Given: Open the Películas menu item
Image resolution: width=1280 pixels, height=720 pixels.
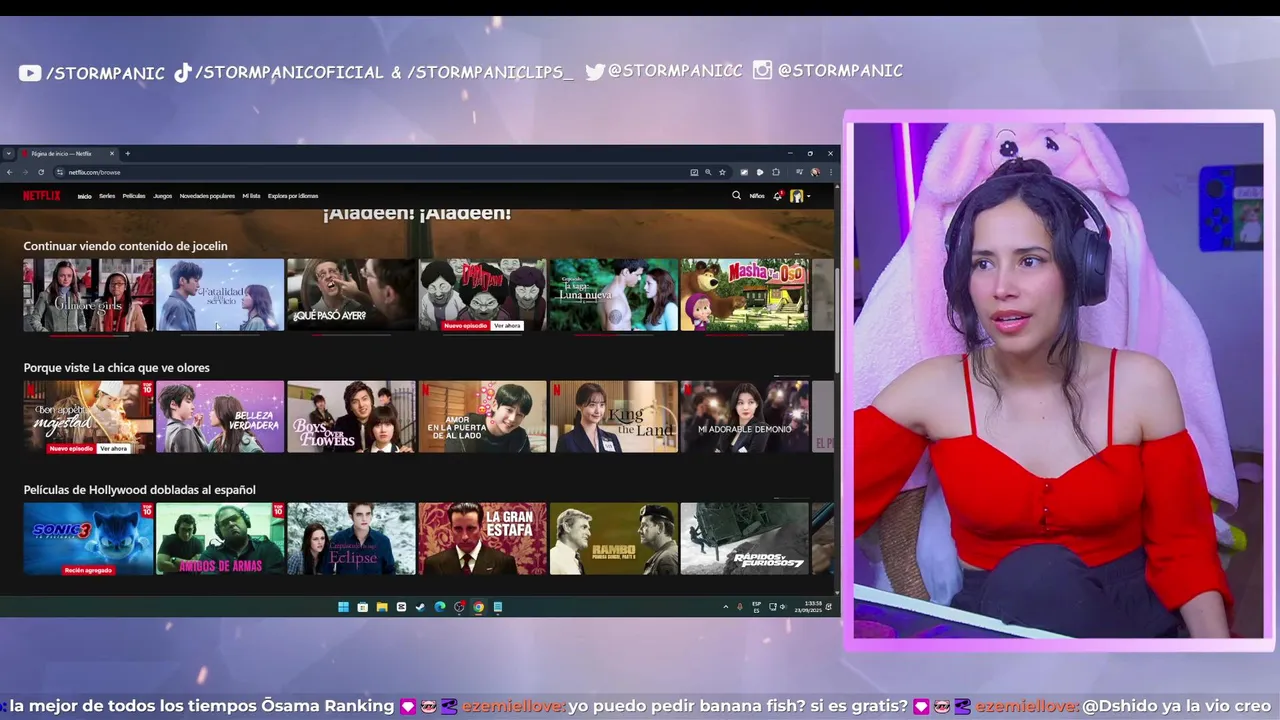Looking at the screenshot, I should click(x=134, y=196).
